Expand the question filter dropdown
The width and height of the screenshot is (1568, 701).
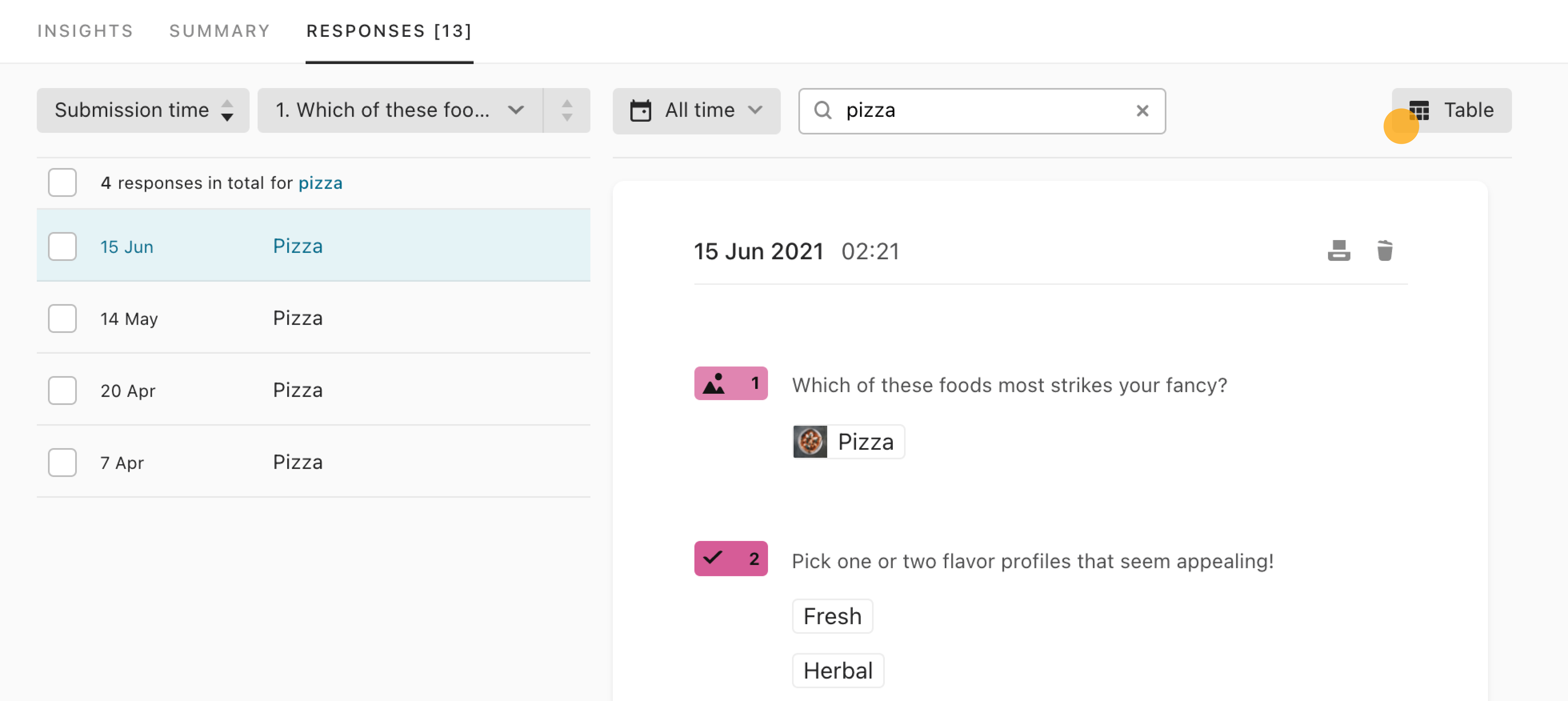pyautogui.click(x=402, y=110)
